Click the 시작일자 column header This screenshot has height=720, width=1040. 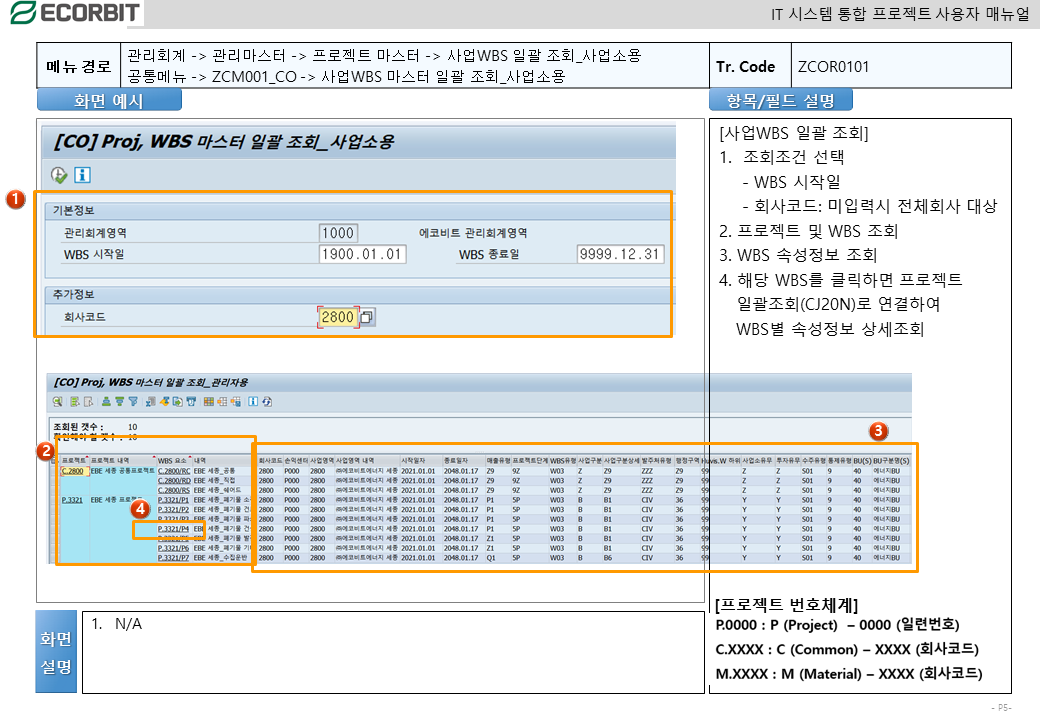point(414,460)
